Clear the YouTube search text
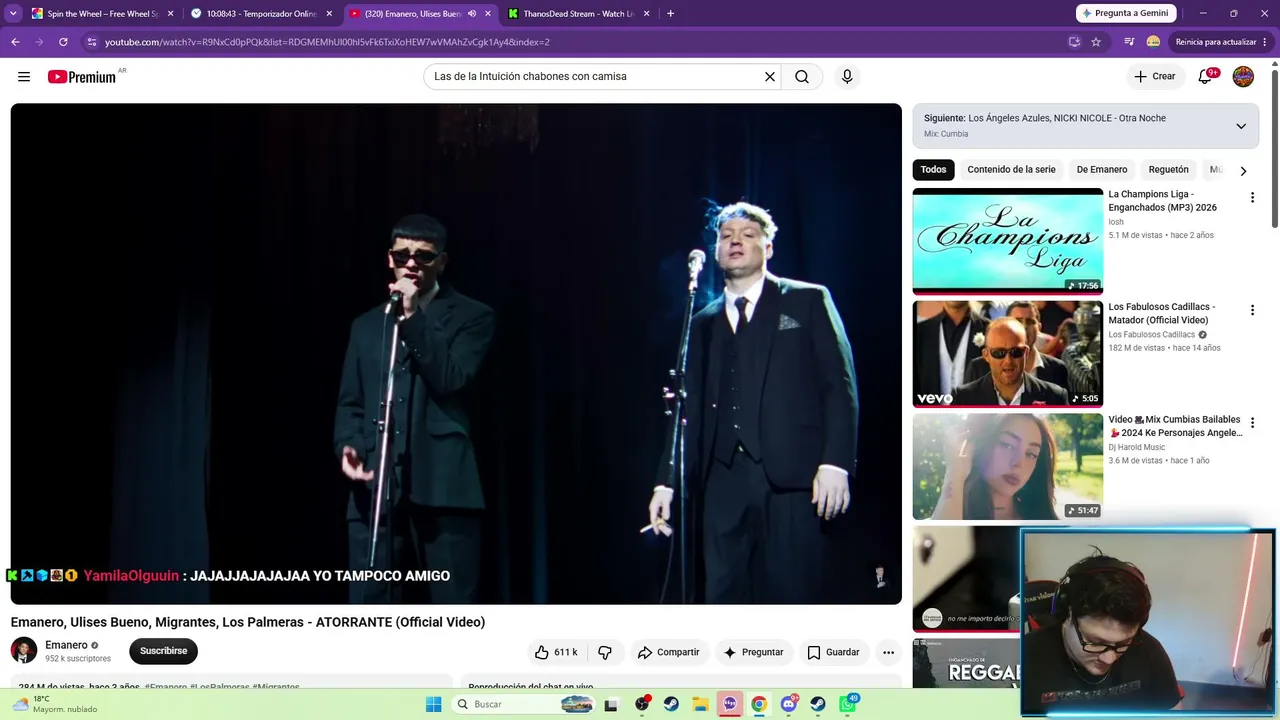Screen dimensions: 1280x720 (x=770, y=77)
